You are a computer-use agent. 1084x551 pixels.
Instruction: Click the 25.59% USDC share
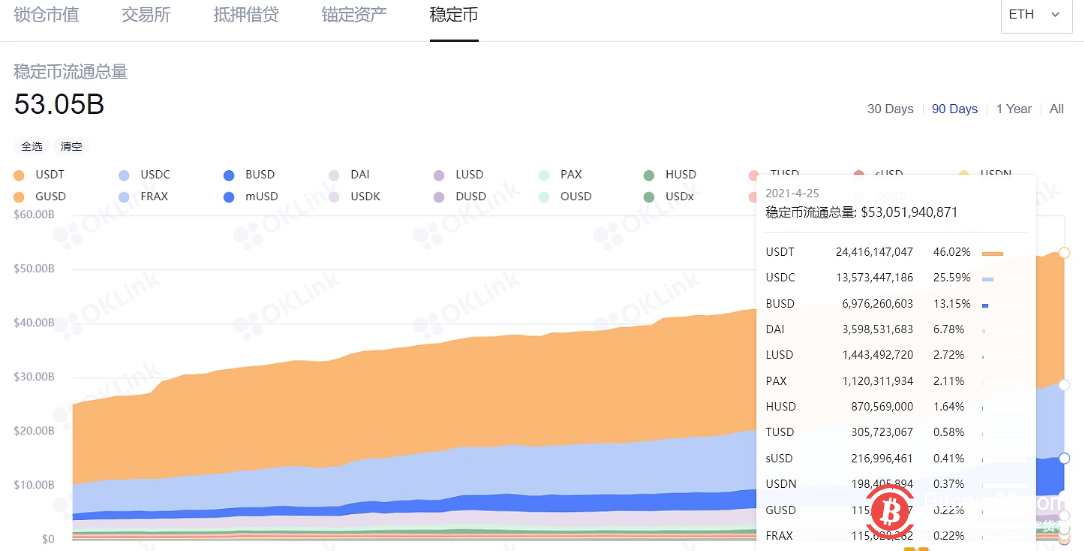951,278
